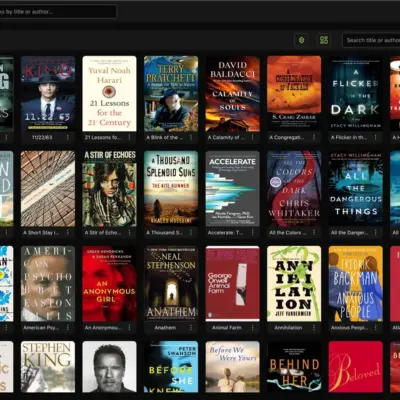Open the American Psycho cover
400x400 pixels.
pyautogui.click(x=48, y=284)
